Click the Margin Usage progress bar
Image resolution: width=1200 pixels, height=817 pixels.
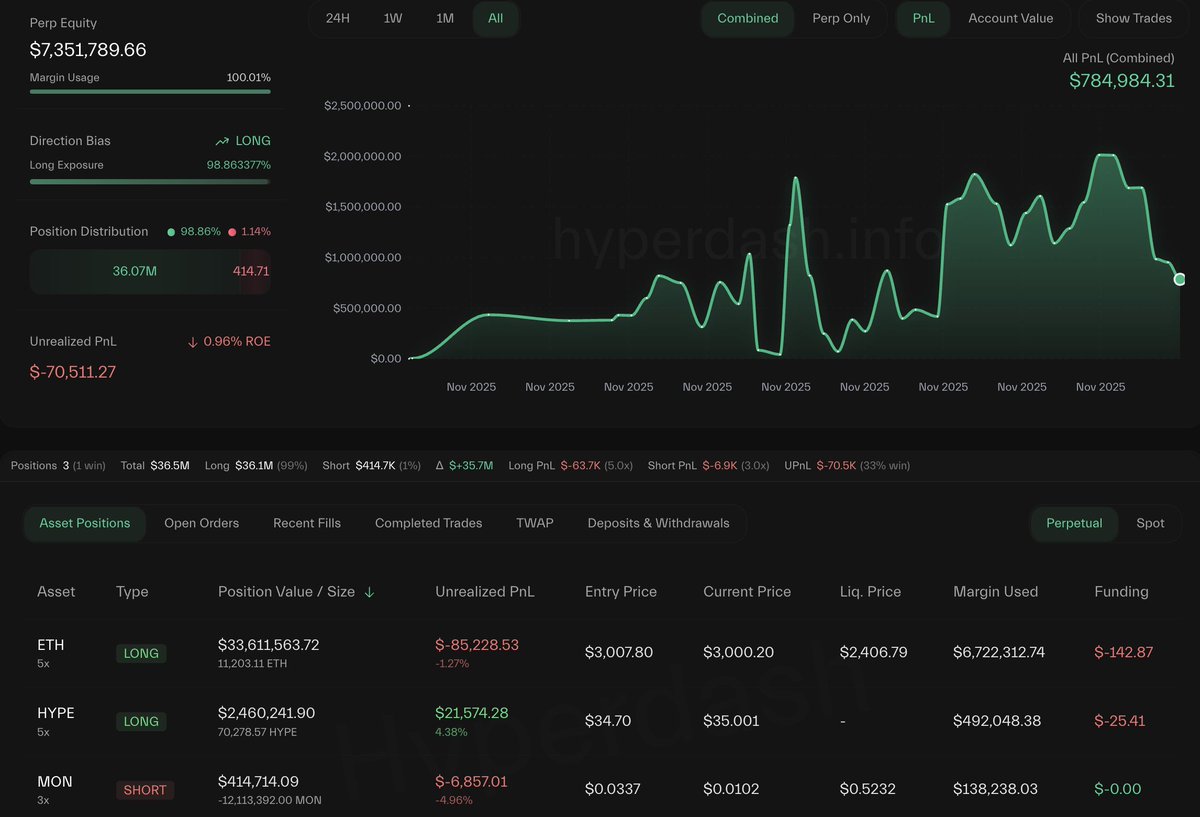(x=150, y=92)
